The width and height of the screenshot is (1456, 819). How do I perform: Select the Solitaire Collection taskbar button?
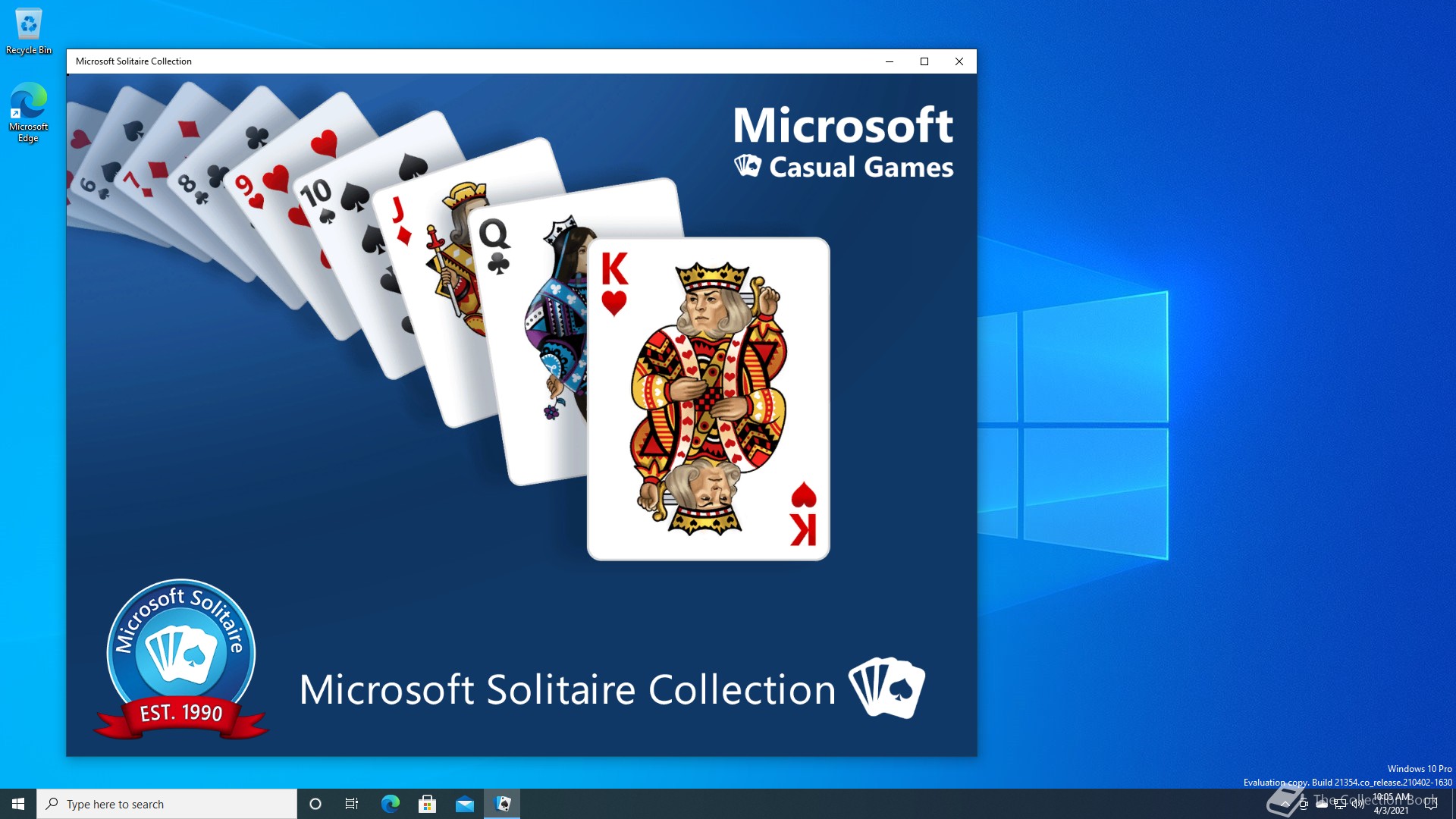point(502,804)
